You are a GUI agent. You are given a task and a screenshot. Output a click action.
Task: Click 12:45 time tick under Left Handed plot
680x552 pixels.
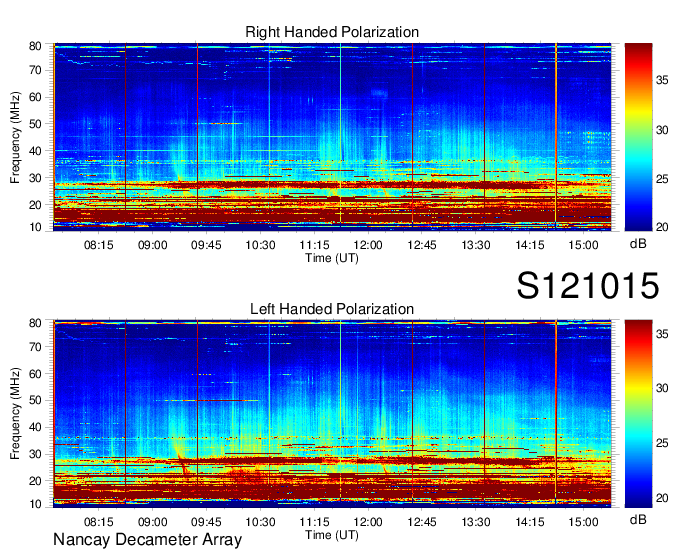tap(422, 522)
